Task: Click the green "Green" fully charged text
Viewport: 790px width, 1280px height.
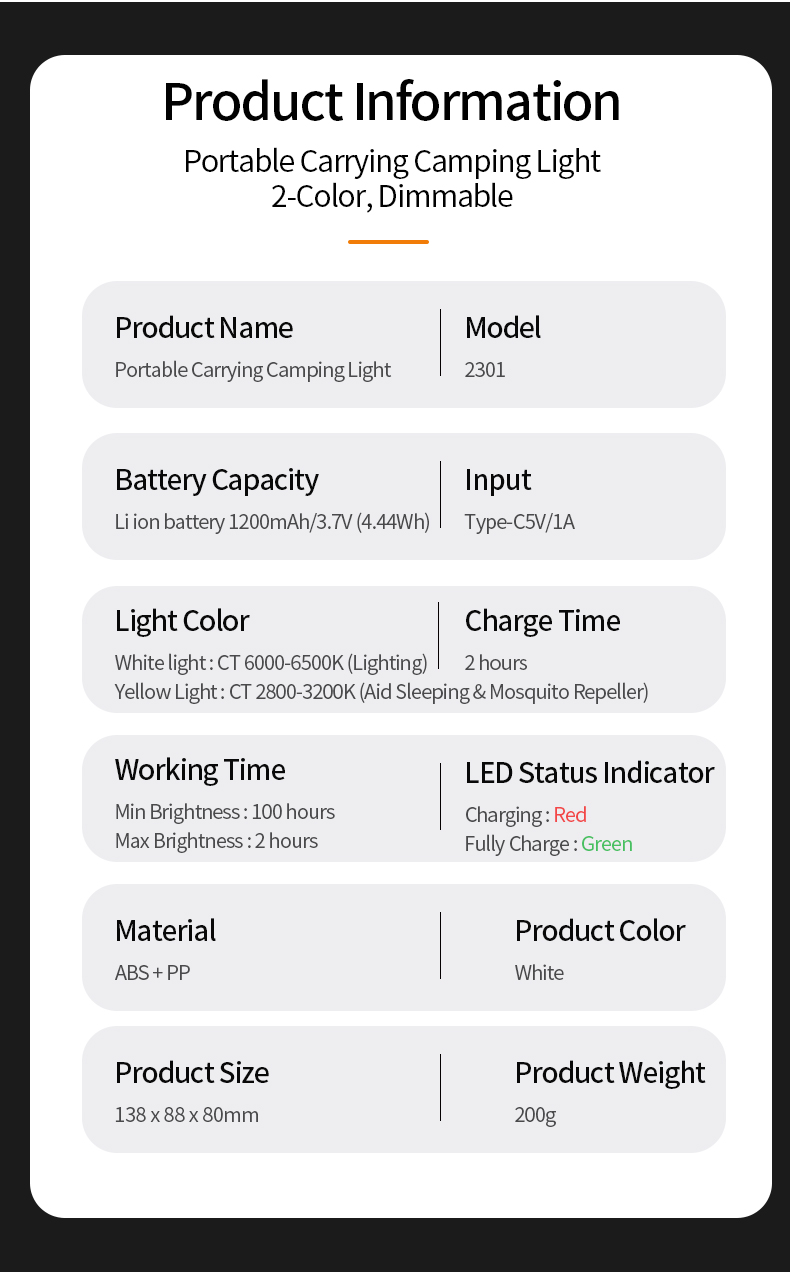Action: tap(607, 844)
